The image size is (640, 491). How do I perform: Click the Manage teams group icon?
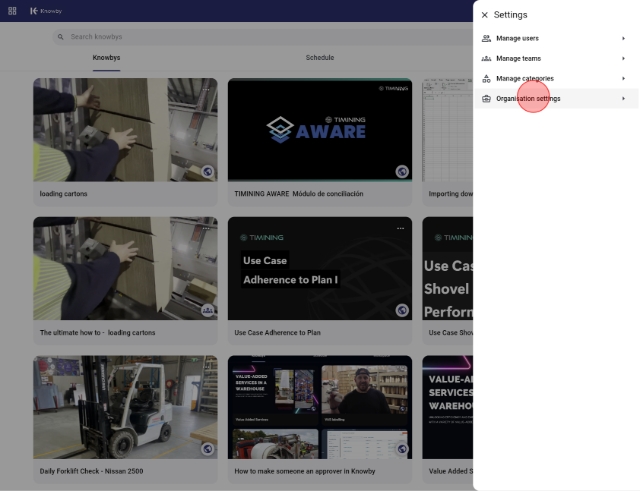(486, 58)
